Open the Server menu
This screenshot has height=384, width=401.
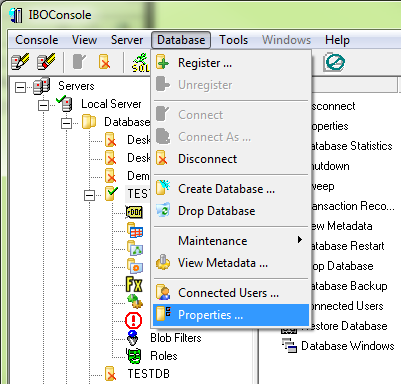point(127,40)
